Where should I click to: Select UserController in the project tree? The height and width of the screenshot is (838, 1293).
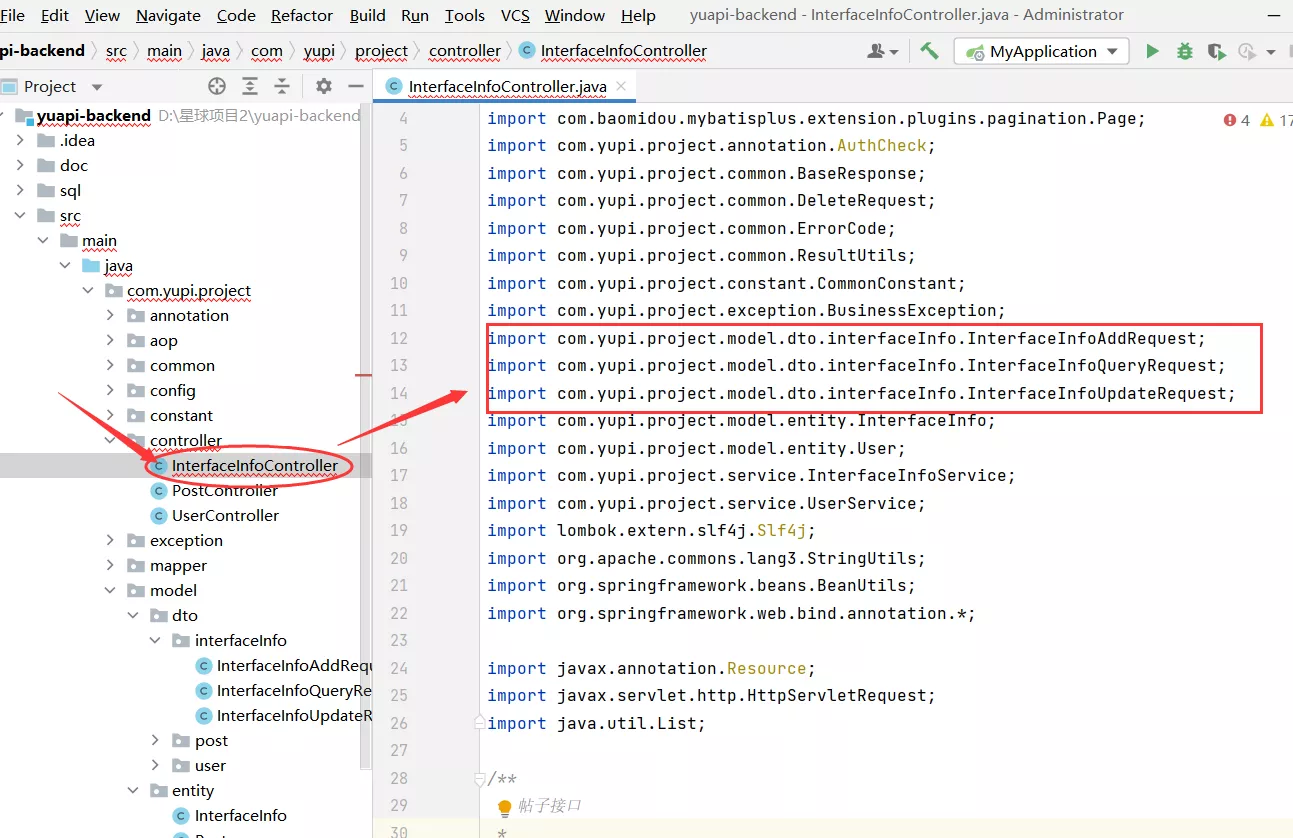214,515
